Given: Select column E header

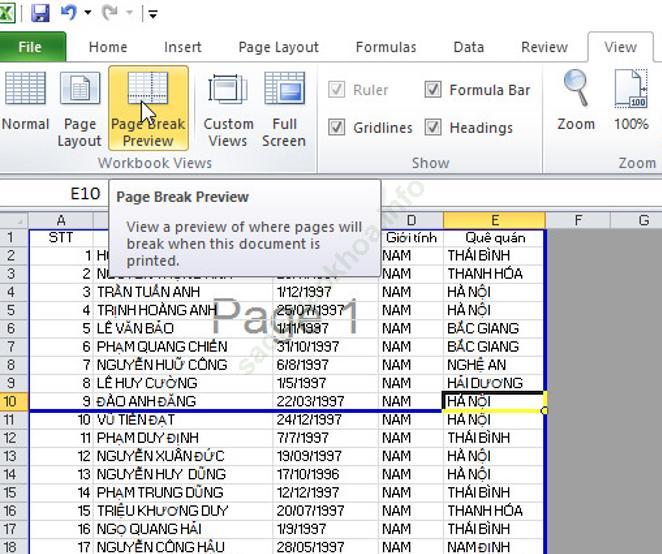Looking at the screenshot, I should coord(494,220).
